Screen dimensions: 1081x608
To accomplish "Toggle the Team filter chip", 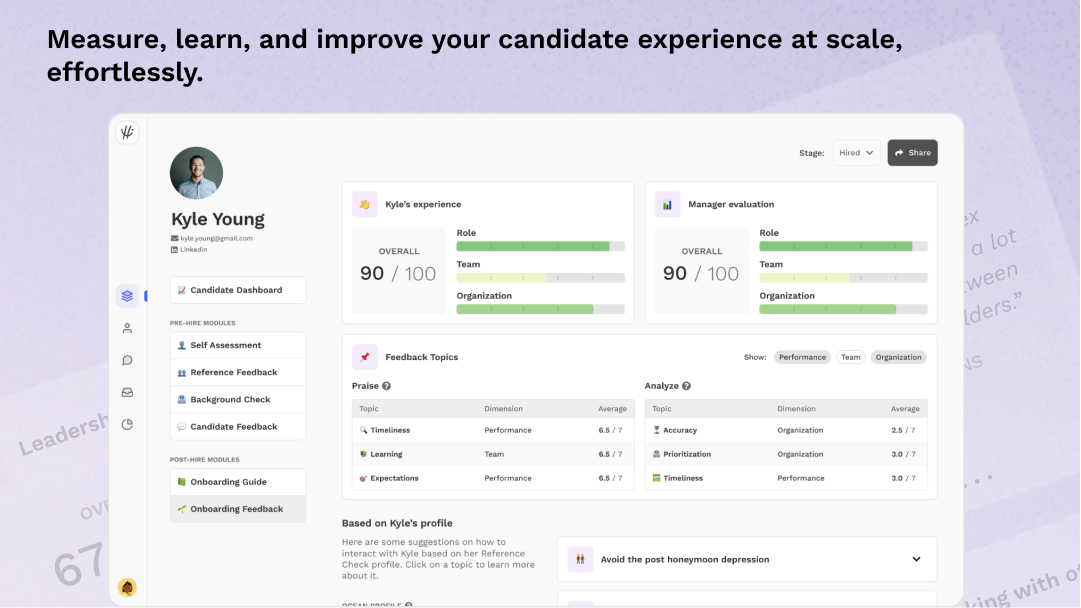I will (x=850, y=357).
